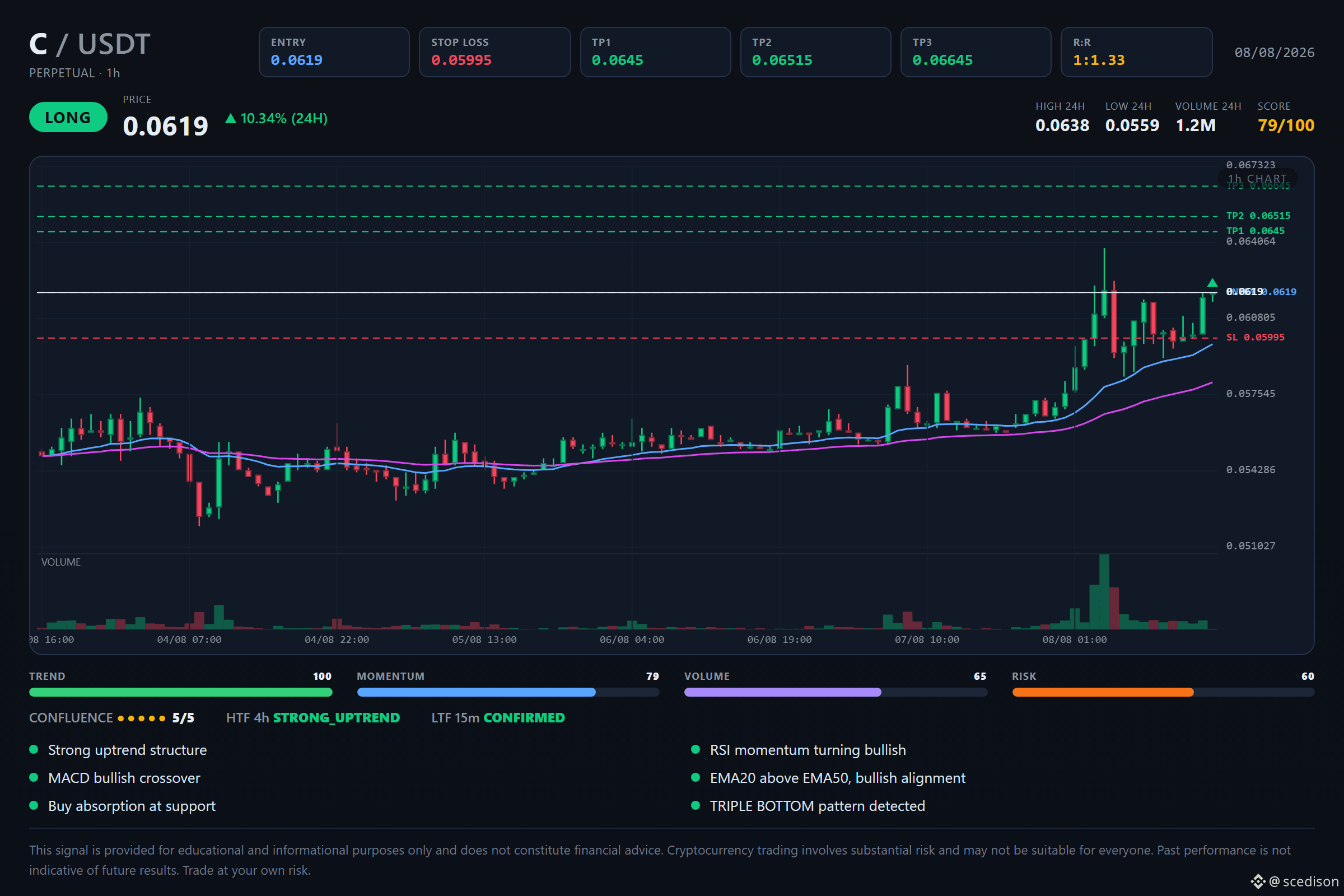This screenshot has width=1344, height=896.
Task: Click the 10.34% (24H) change text
Action: (x=284, y=118)
